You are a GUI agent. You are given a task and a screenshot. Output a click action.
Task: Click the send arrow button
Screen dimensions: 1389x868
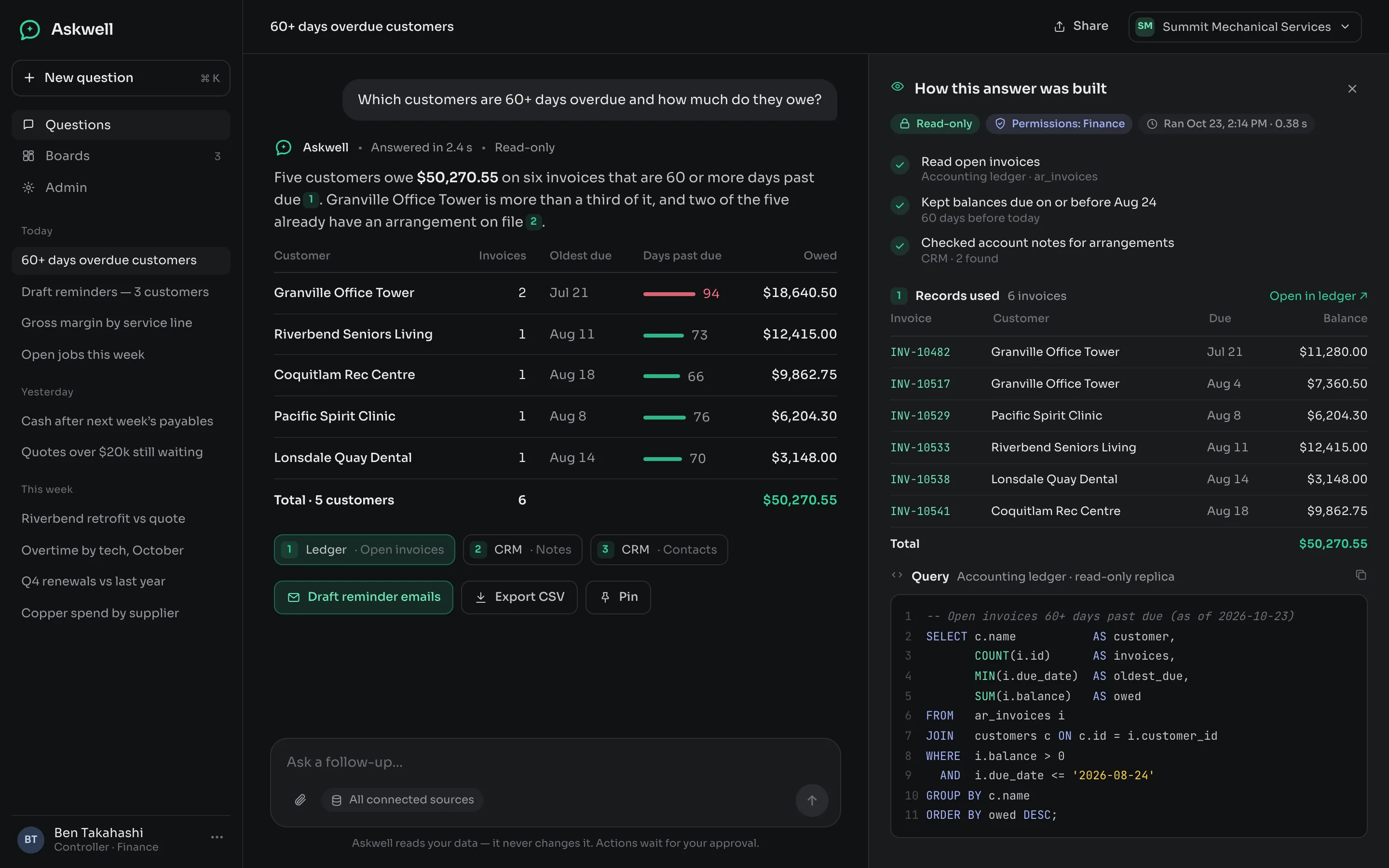tap(812, 800)
